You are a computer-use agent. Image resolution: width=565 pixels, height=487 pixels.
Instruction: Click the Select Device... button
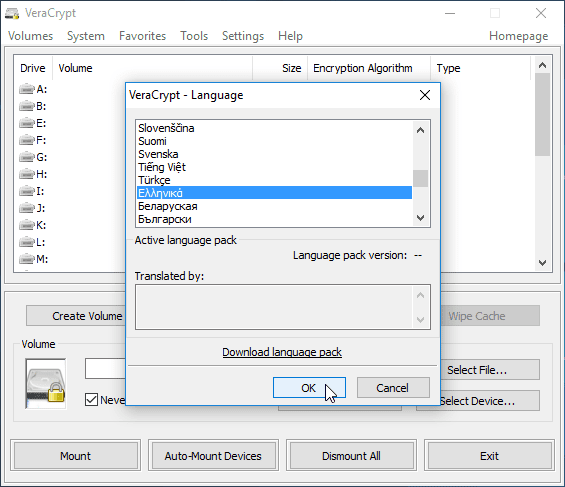point(490,401)
